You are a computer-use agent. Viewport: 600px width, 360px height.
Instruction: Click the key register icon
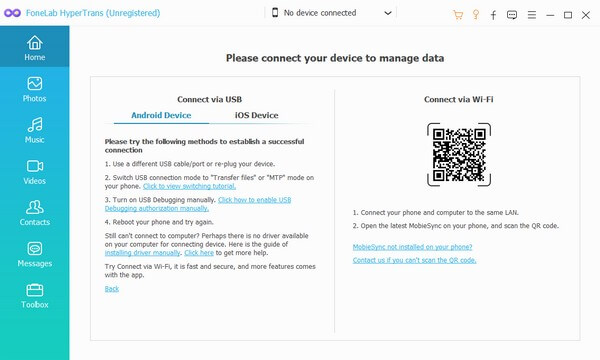[476, 15]
